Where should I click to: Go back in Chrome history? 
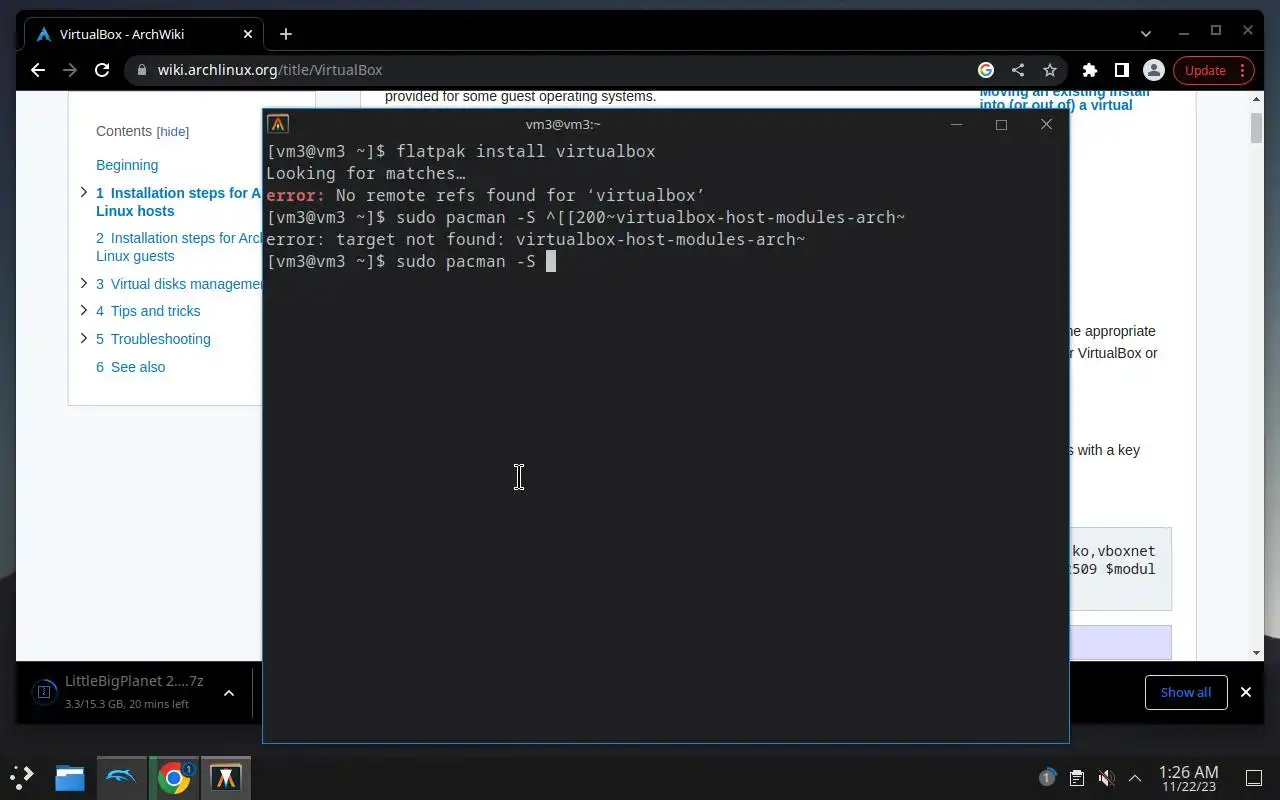point(38,70)
